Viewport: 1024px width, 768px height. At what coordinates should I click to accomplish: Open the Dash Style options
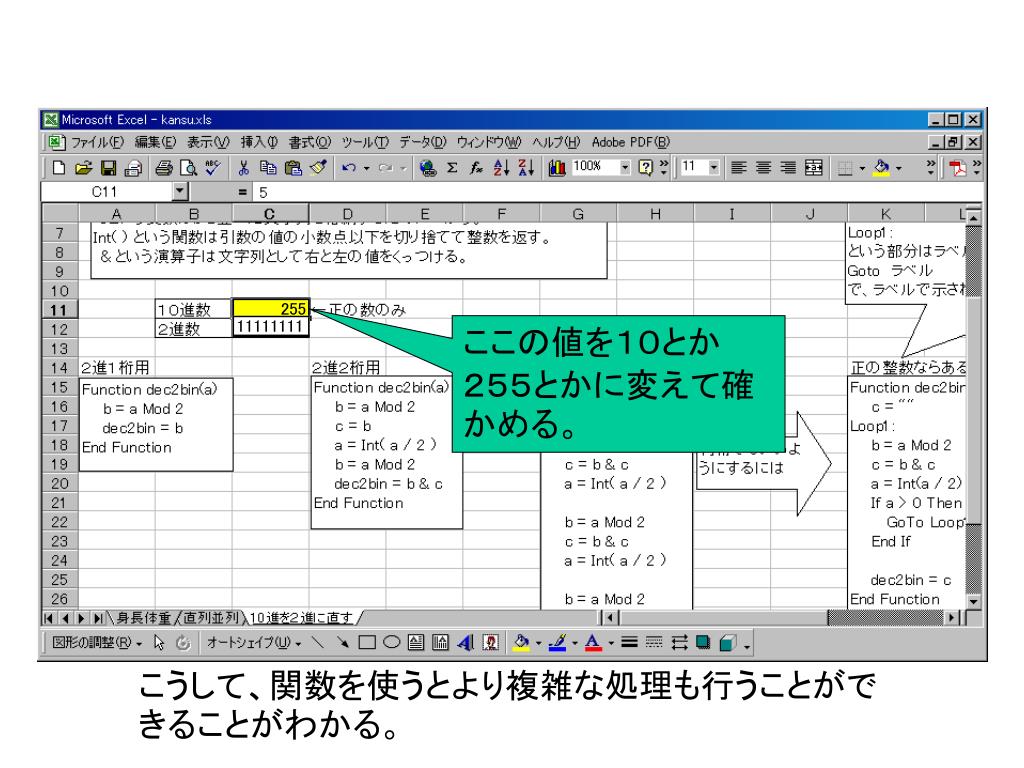click(x=654, y=643)
